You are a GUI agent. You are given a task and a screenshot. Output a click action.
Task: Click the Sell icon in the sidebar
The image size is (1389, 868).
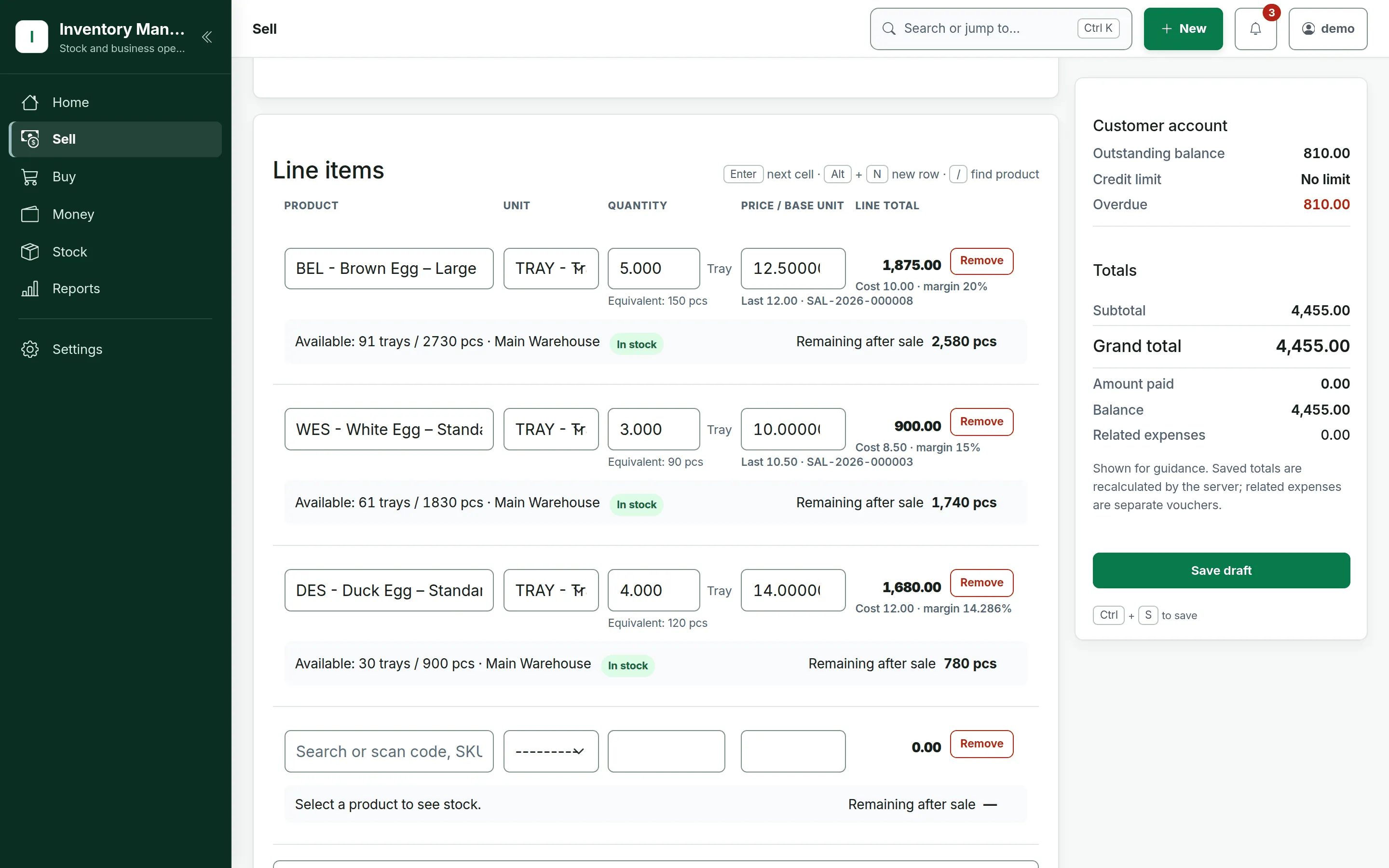point(30,139)
